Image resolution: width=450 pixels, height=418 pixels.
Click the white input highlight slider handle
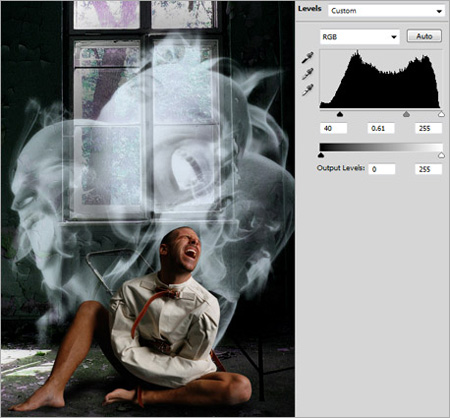441,114
